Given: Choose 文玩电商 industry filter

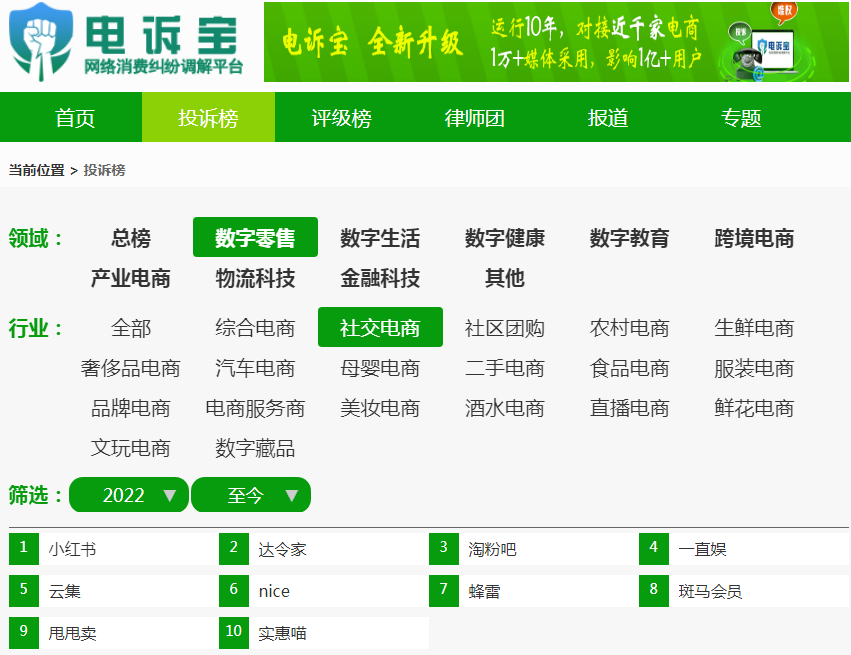Looking at the screenshot, I should click(131, 448).
